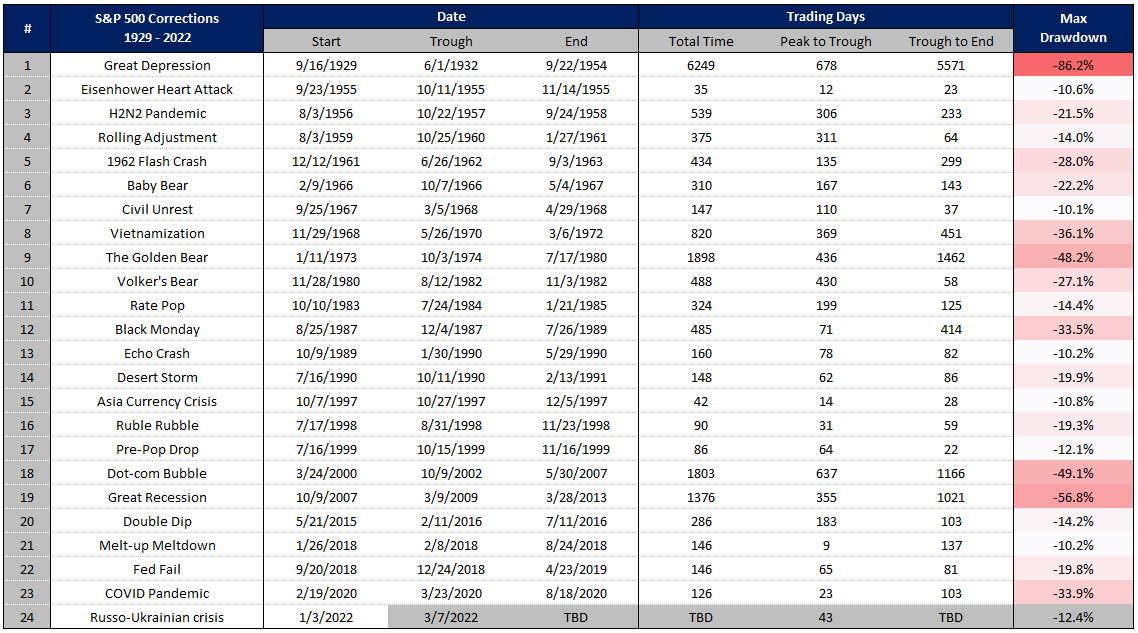Select the end date 9/22/1954
1138x633 pixels.
(x=576, y=65)
